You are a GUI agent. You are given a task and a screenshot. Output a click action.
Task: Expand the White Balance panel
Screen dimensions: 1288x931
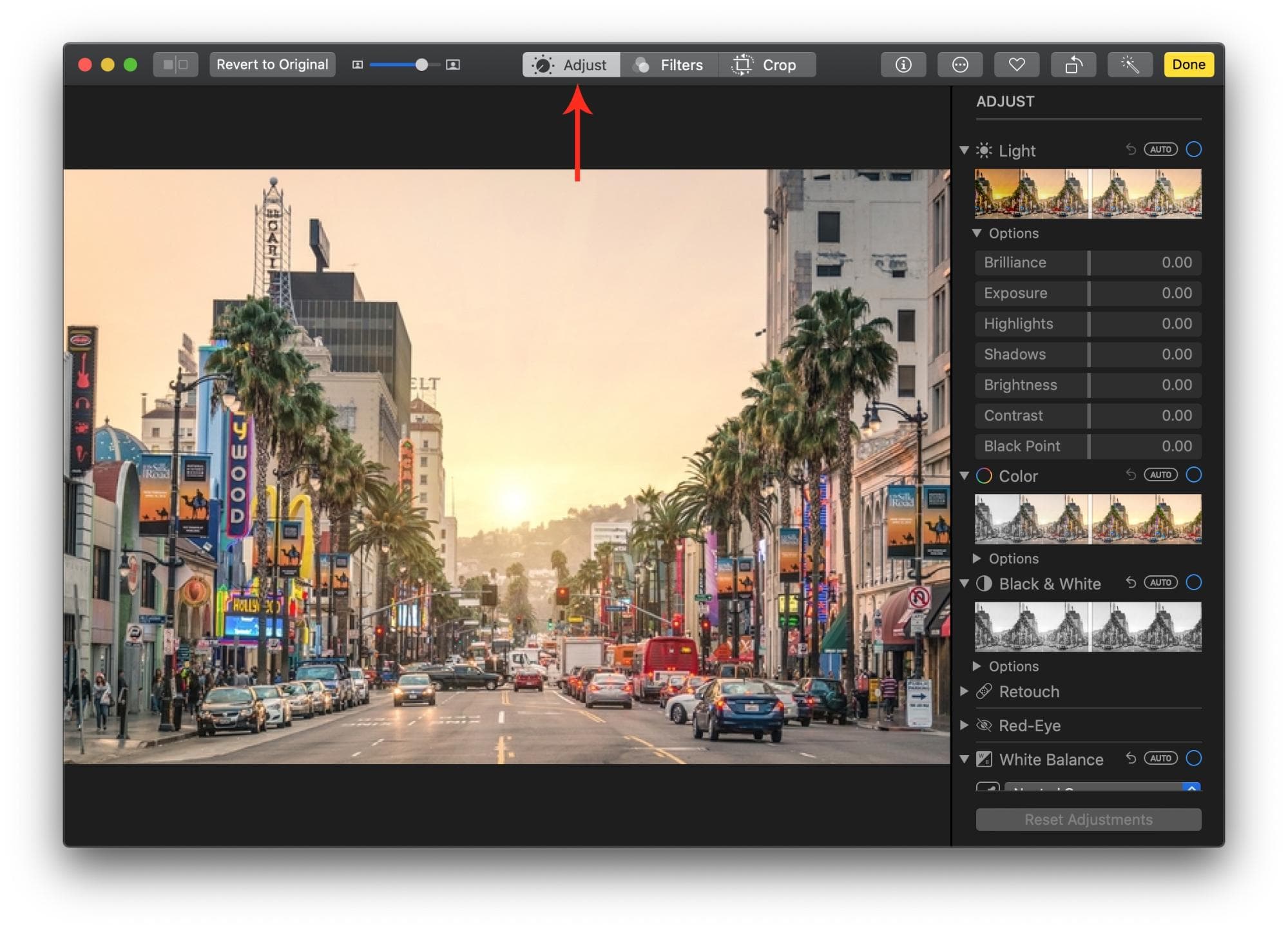(x=969, y=758)
